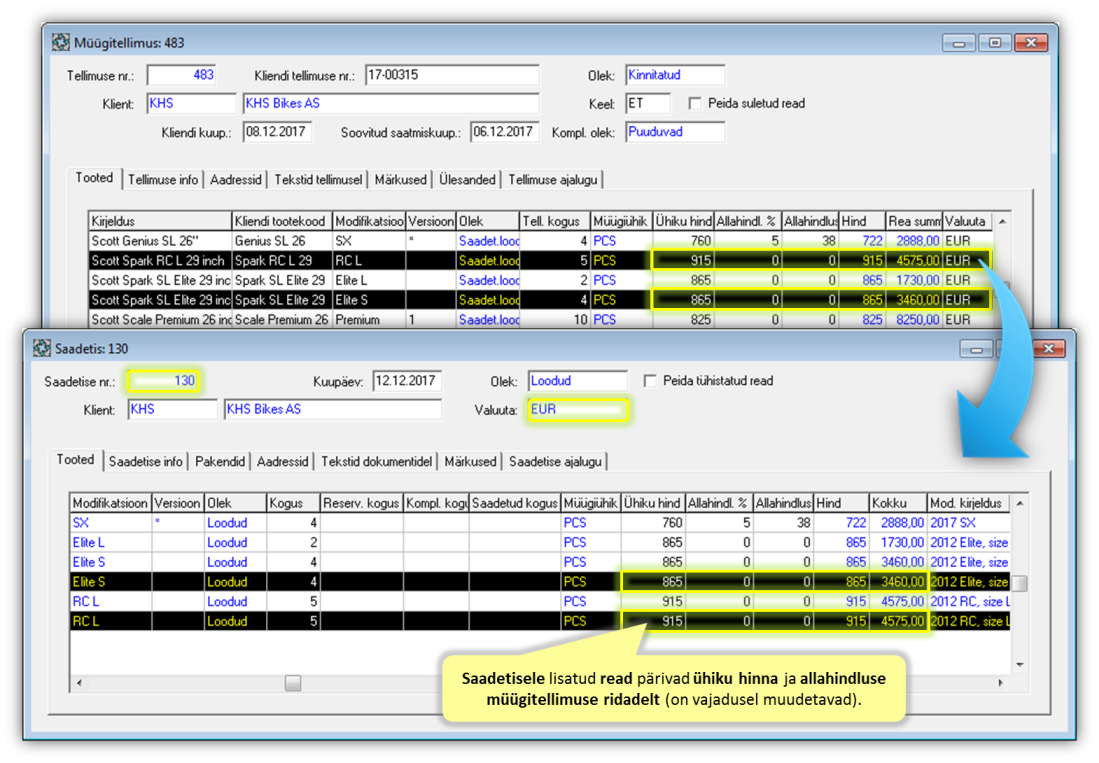Viewport: 1099px width, 763px height.
Task: Open the Tellimuse ajalugu tab
Action: pos(552,180)
